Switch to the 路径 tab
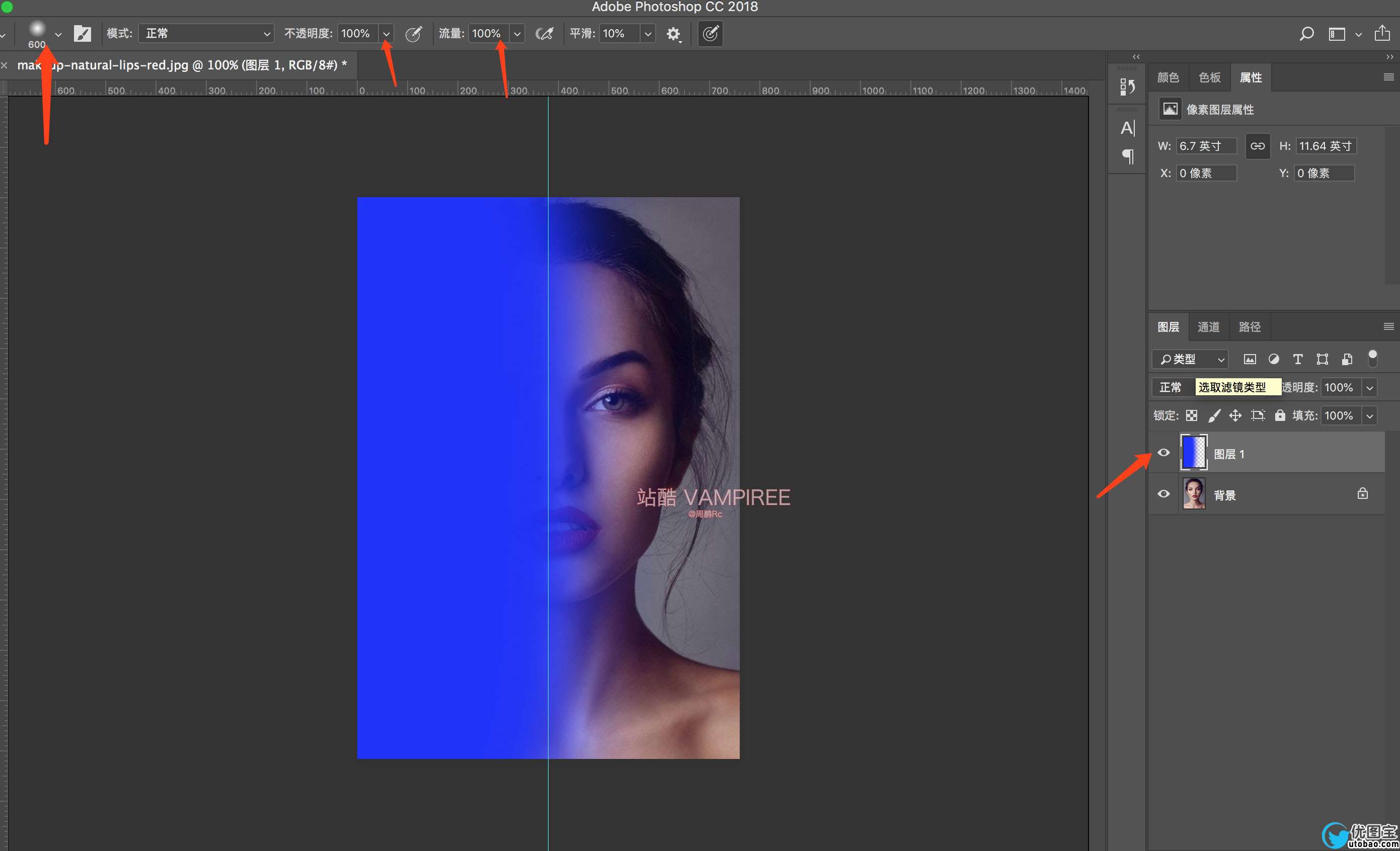The width and height of the screenshot is (1400, 851). 1250,327
